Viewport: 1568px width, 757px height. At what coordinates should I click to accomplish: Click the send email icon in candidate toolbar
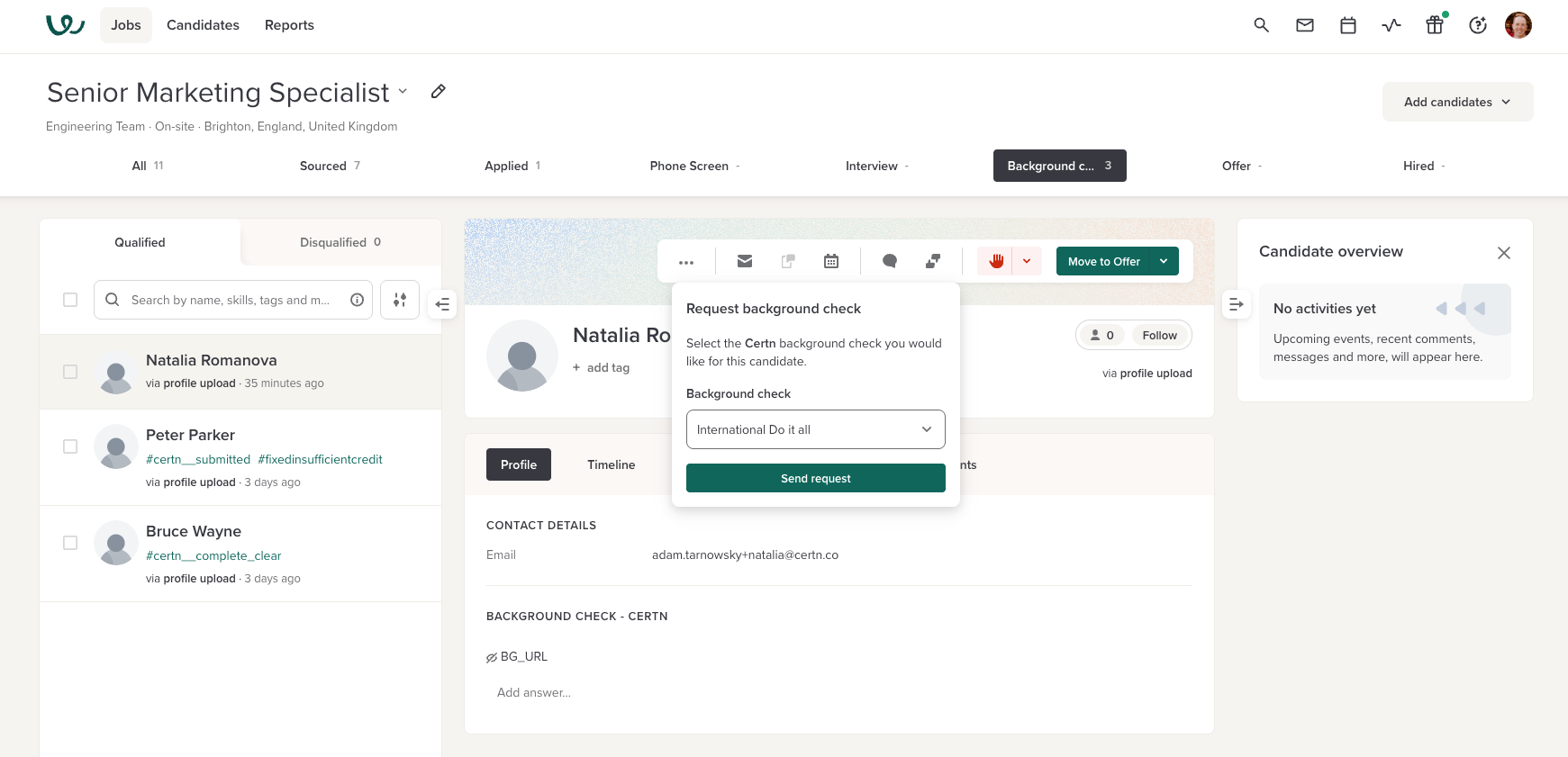[744, 261]
